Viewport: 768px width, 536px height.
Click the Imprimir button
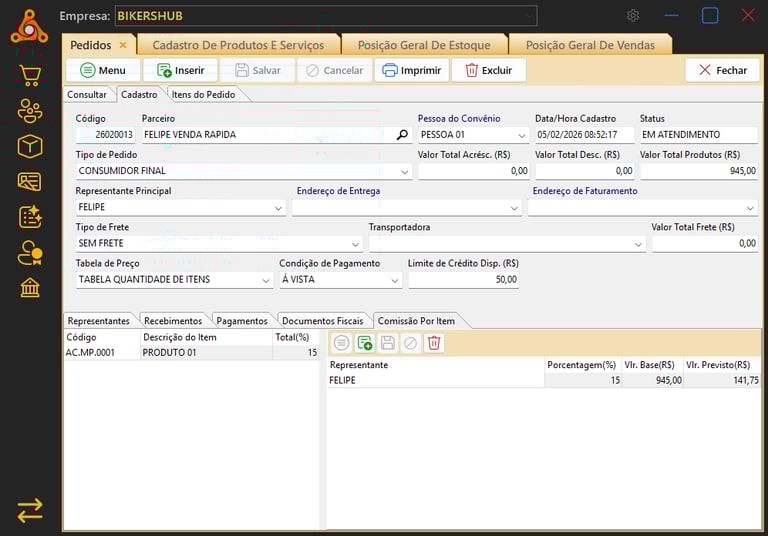[410, 70]
